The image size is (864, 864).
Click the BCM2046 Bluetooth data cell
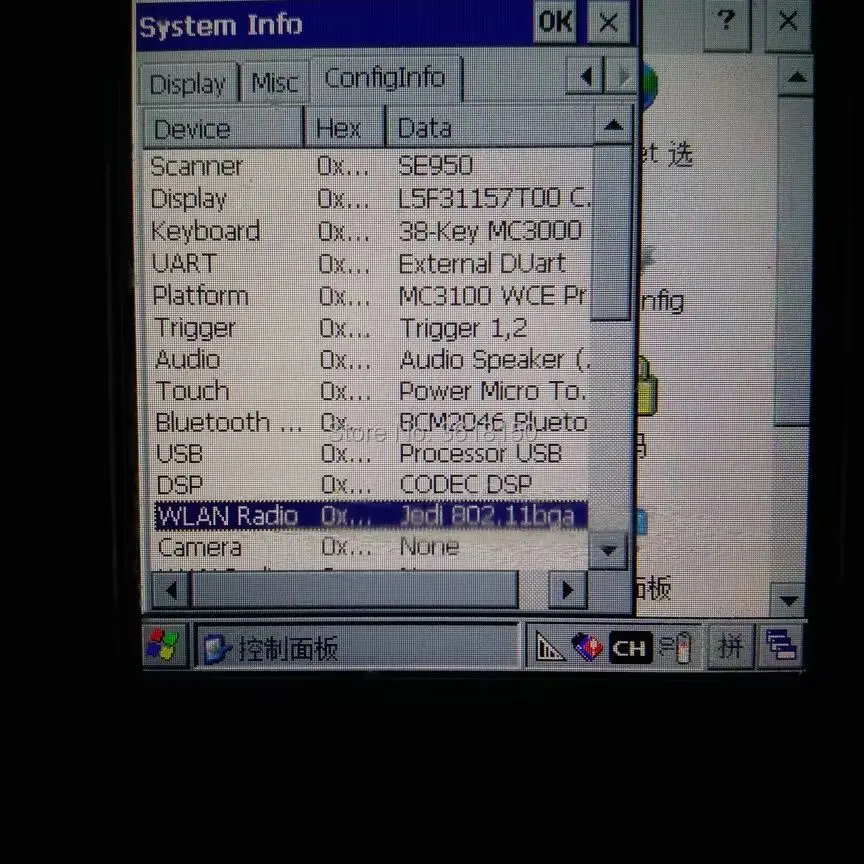click(494, 422)
